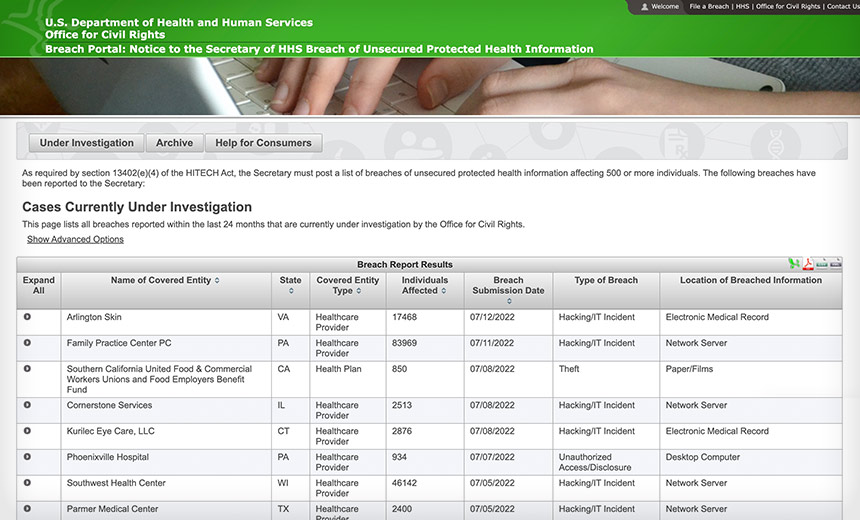Open the File a Breach link
Image resolution: width=860 pixels, height=520 pixels.
tap(709, 7)
